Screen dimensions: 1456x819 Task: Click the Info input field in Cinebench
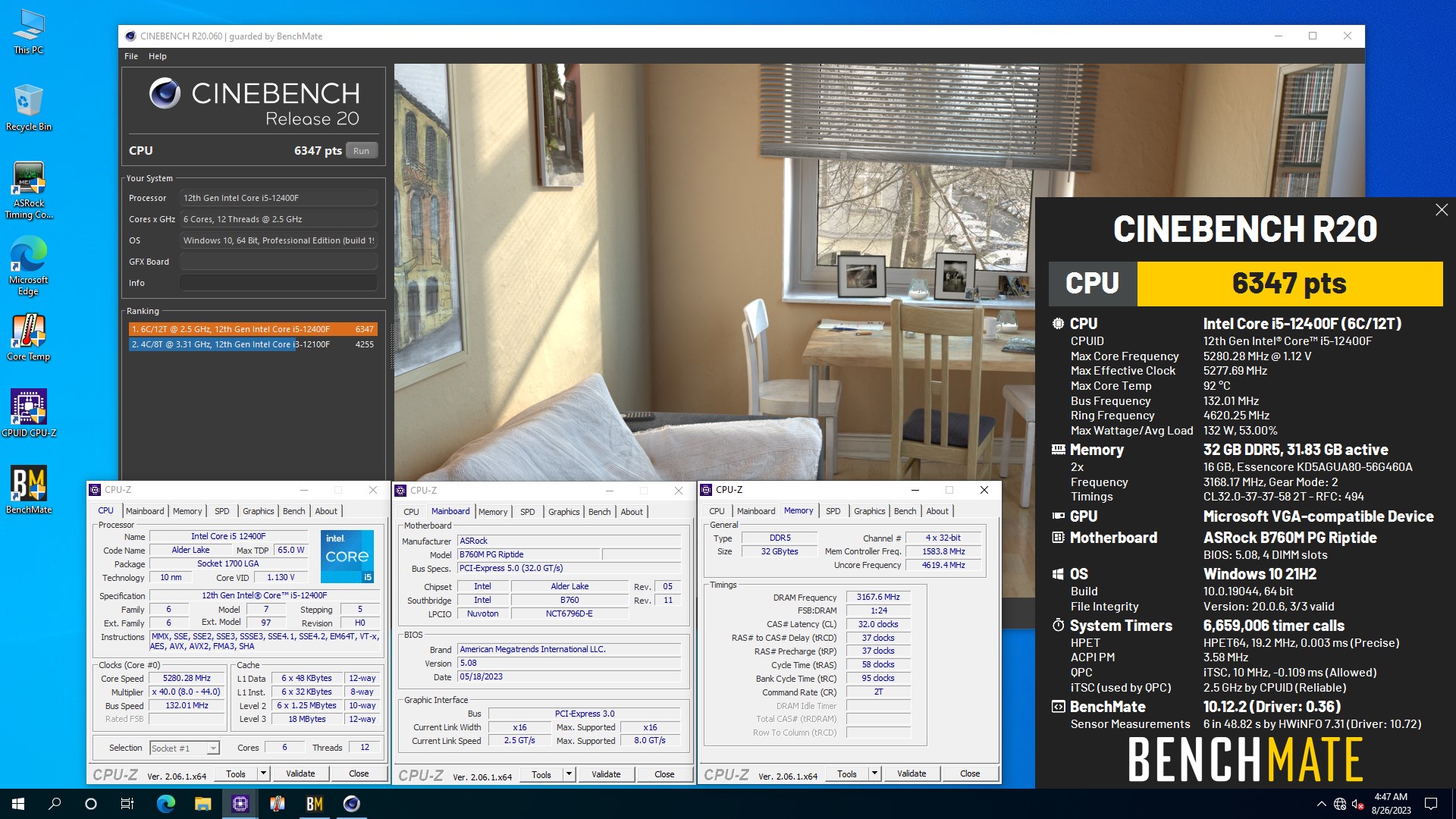(x=278, y=283)
